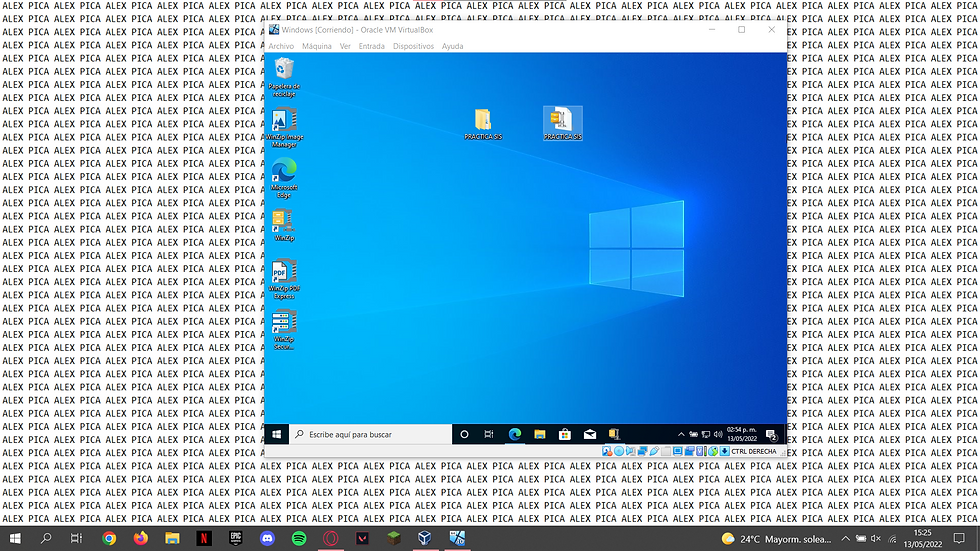This screenshot has width=980, height=551.
Task: Launch Spotify from host taskbar
Action: (299, 538)
